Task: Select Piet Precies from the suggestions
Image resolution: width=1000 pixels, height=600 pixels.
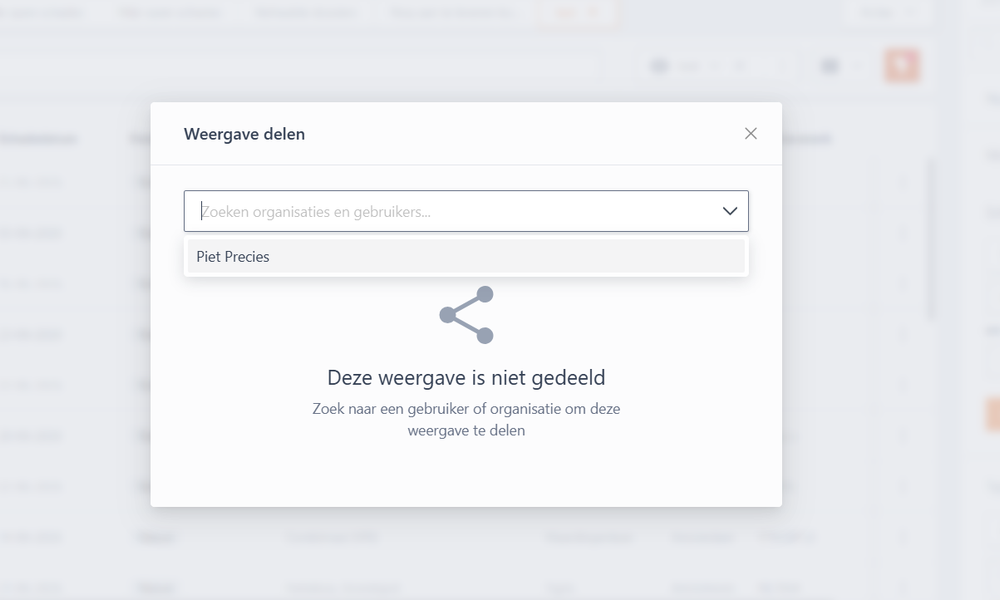Action: tap(466, 256)
